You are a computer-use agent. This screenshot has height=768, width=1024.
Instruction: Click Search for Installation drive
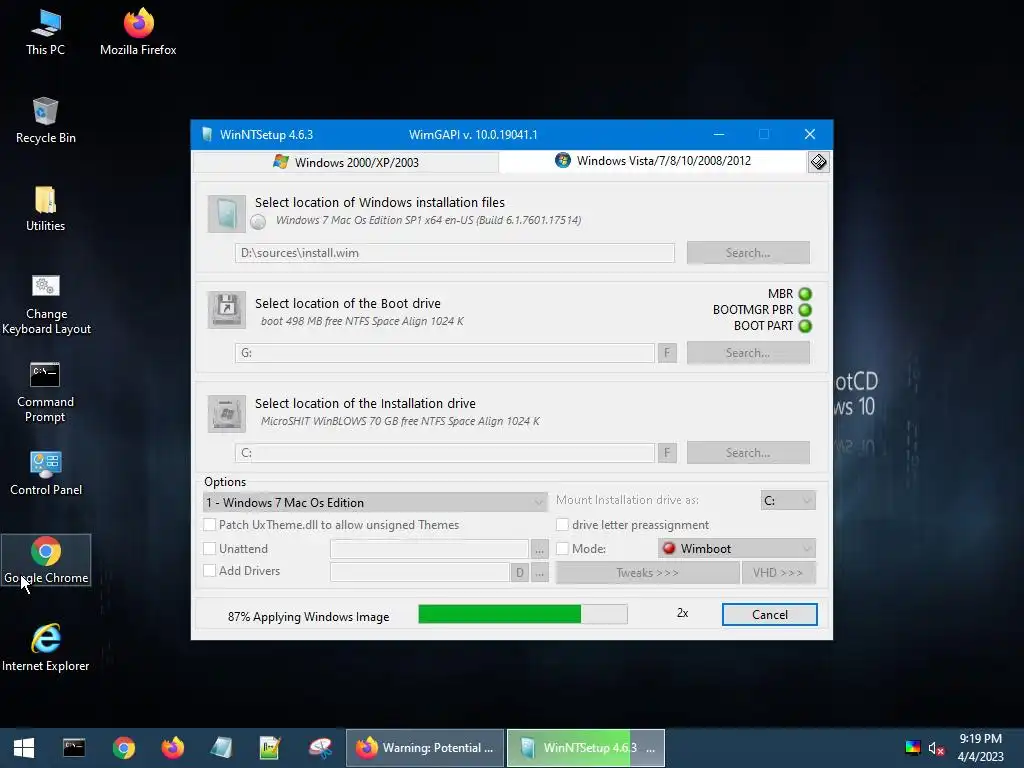(x=748, y=453)
